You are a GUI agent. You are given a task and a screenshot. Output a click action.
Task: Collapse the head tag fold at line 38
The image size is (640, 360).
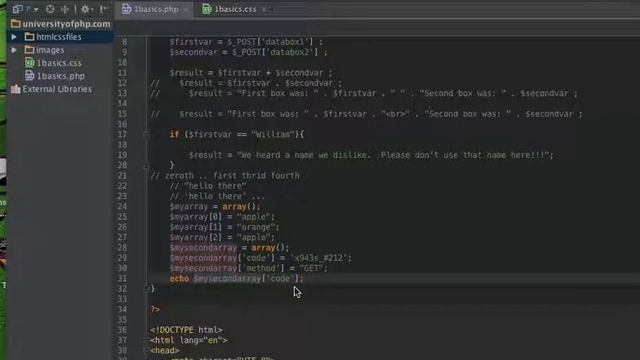coord(146,350)
